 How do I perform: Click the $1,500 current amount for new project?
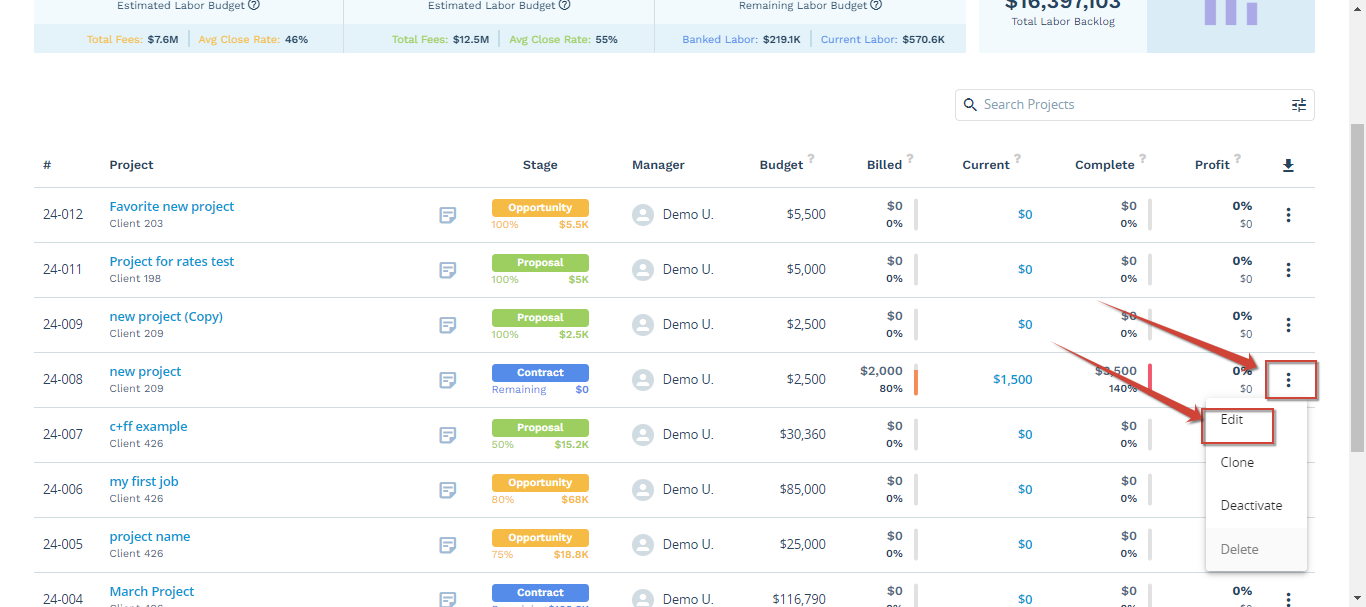pyautogui.click(x=1013, y=379)
